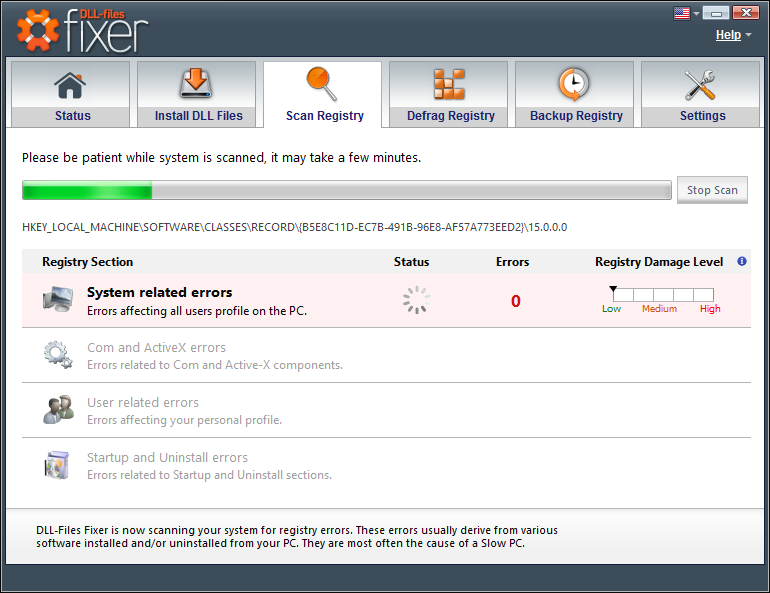Viewport: 770px width, 593px height.
Task: Click the Status column header
Action: click(412, 262)
